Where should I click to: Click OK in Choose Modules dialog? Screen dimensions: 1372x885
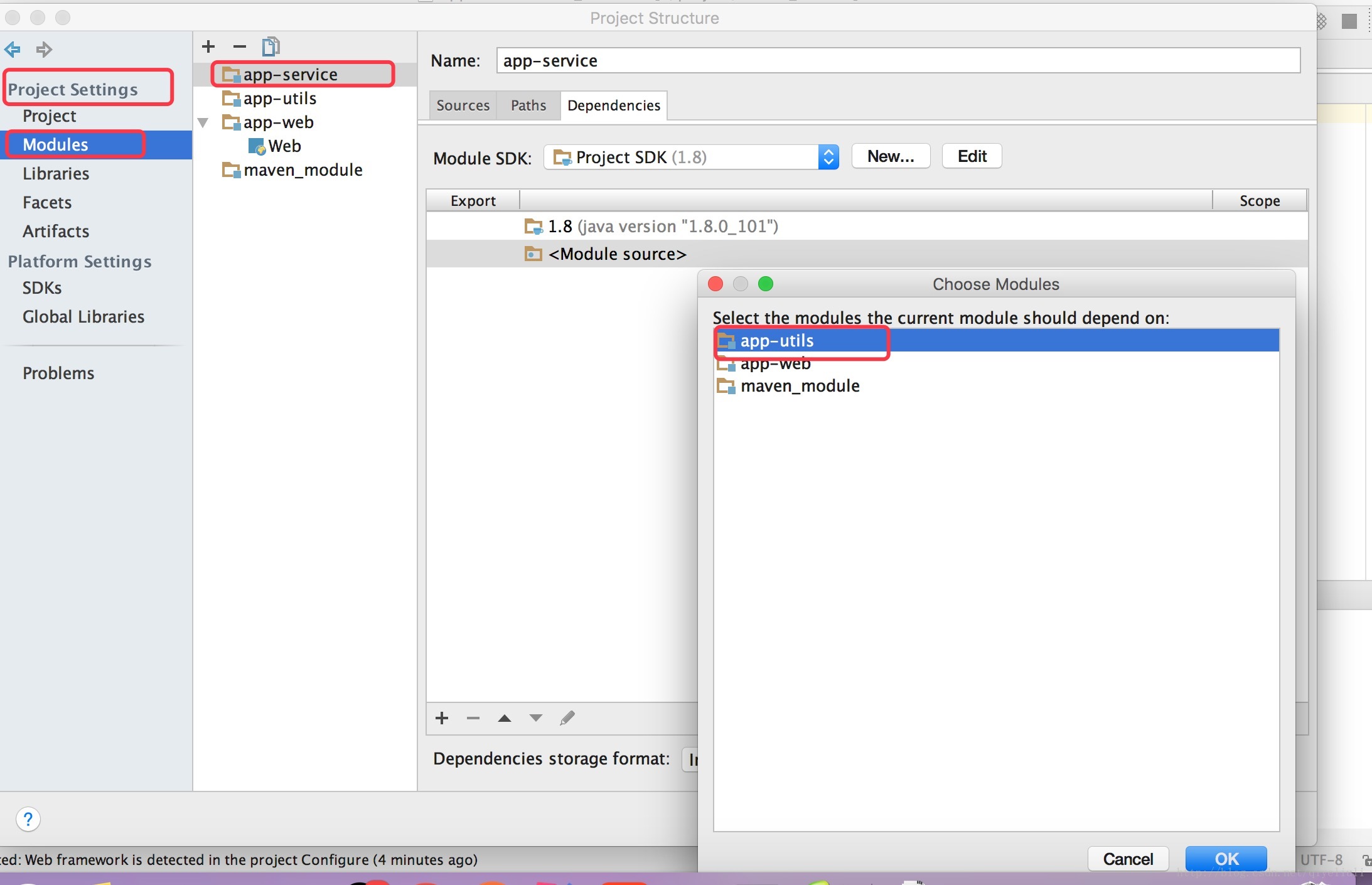tap(1226, 859)
